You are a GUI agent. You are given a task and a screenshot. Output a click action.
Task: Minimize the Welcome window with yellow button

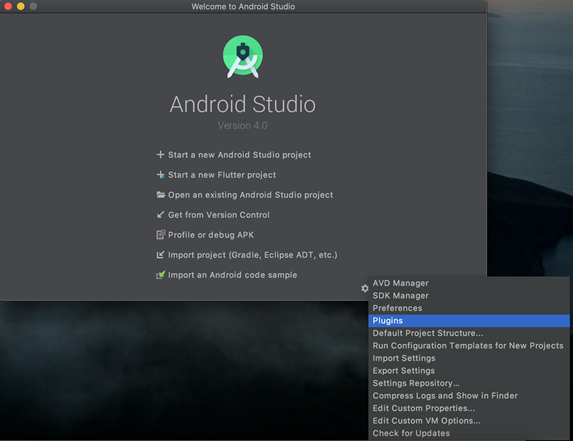pyautogui.click(x=20, y=6)
